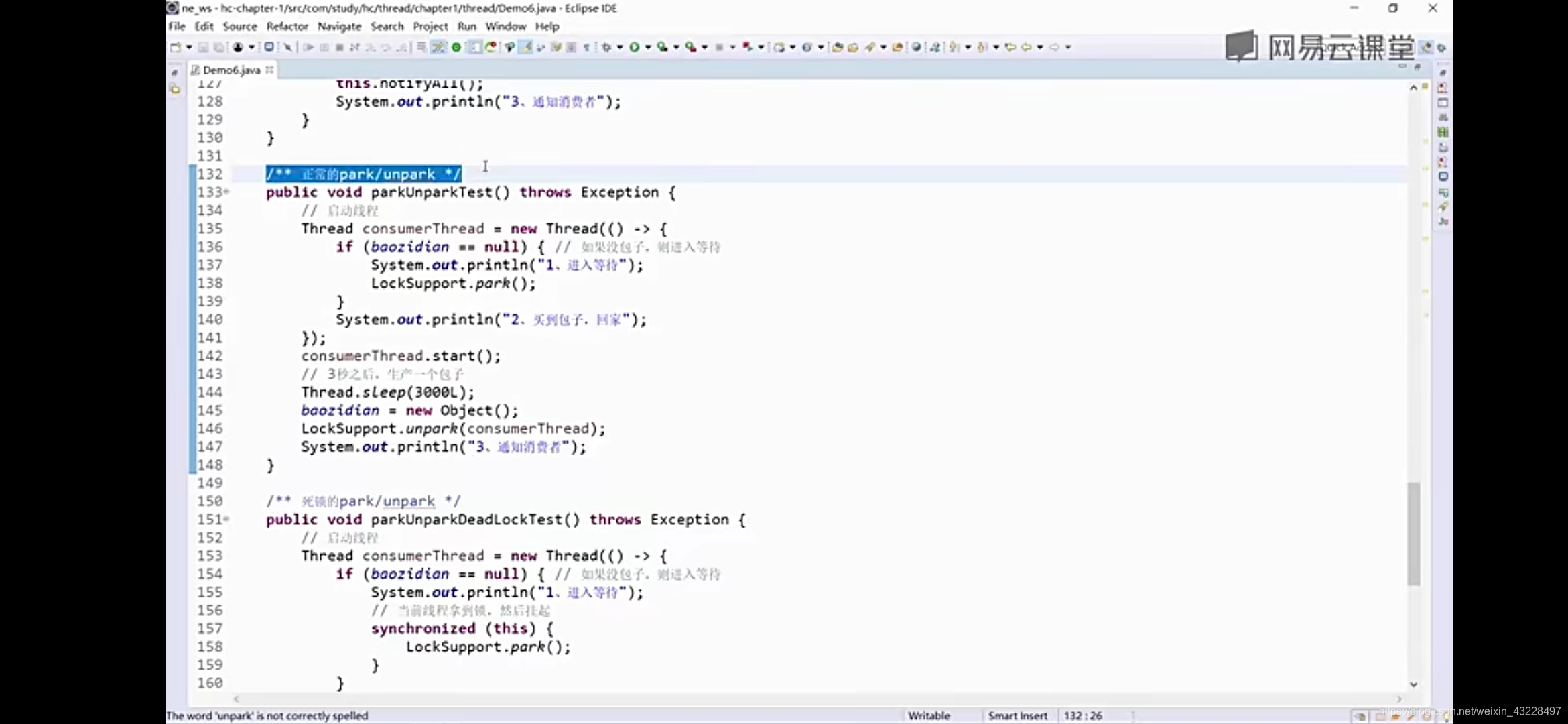This screenshot has width=1568, height=724.
Task: Click the Previous Annotation icon
Action: click(981, 47)
